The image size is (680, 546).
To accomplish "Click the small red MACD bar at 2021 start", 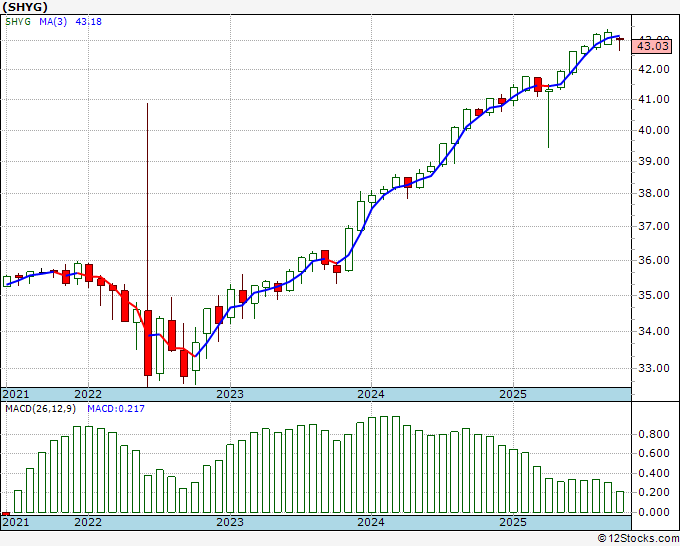I will coord(6,514).
